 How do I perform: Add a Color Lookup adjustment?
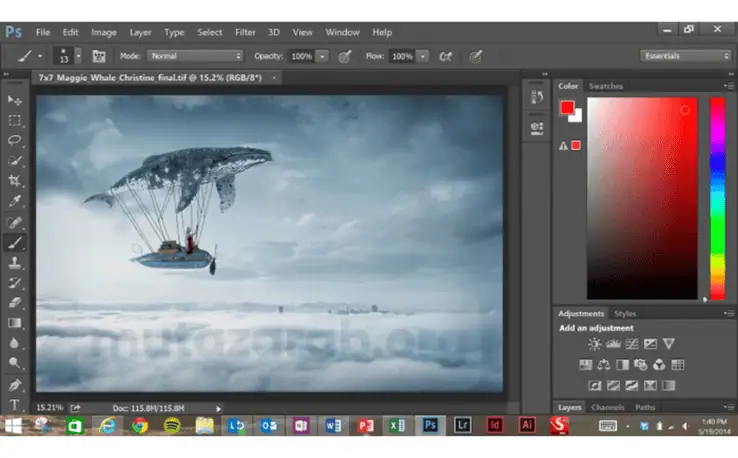(678, 364)
